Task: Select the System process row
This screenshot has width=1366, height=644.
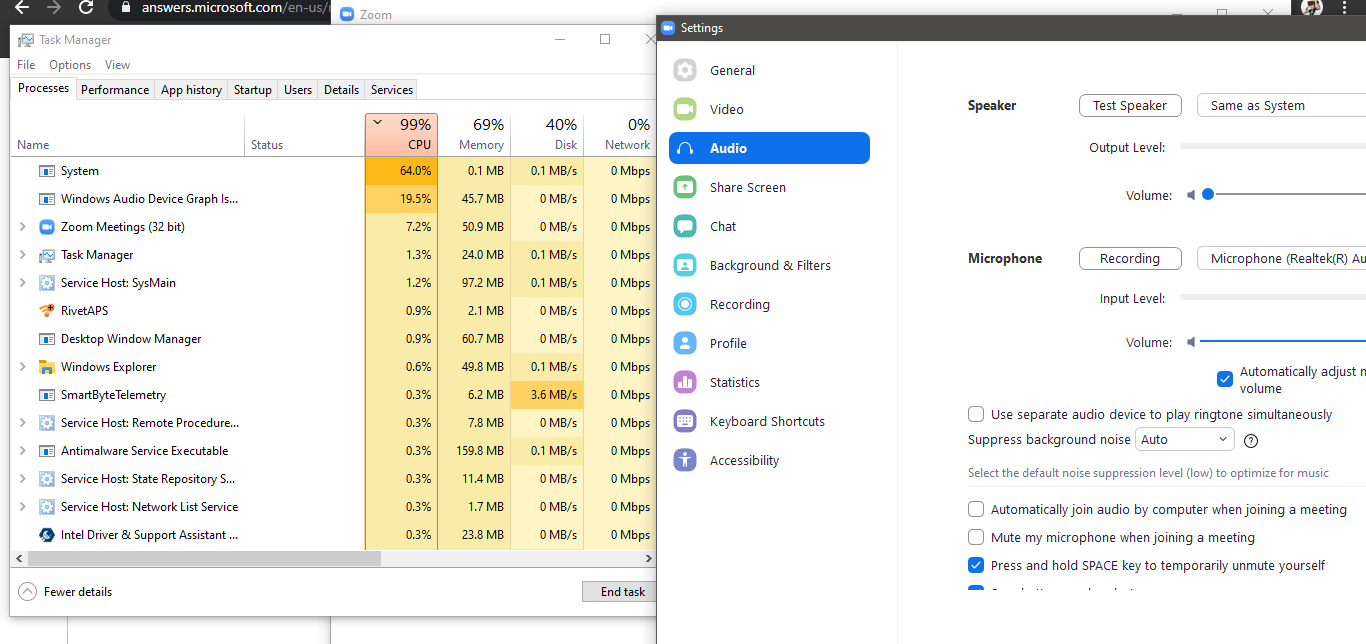Action: 333,171
